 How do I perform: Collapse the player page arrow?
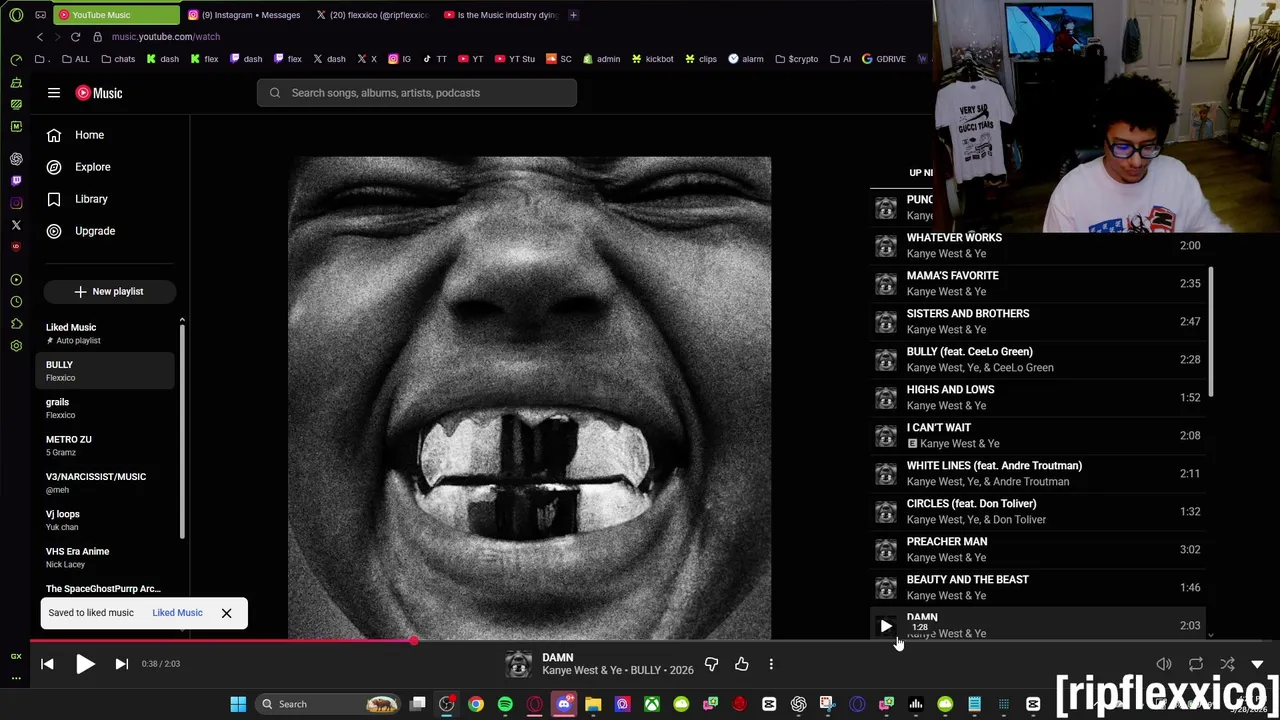click(1257, 664)
